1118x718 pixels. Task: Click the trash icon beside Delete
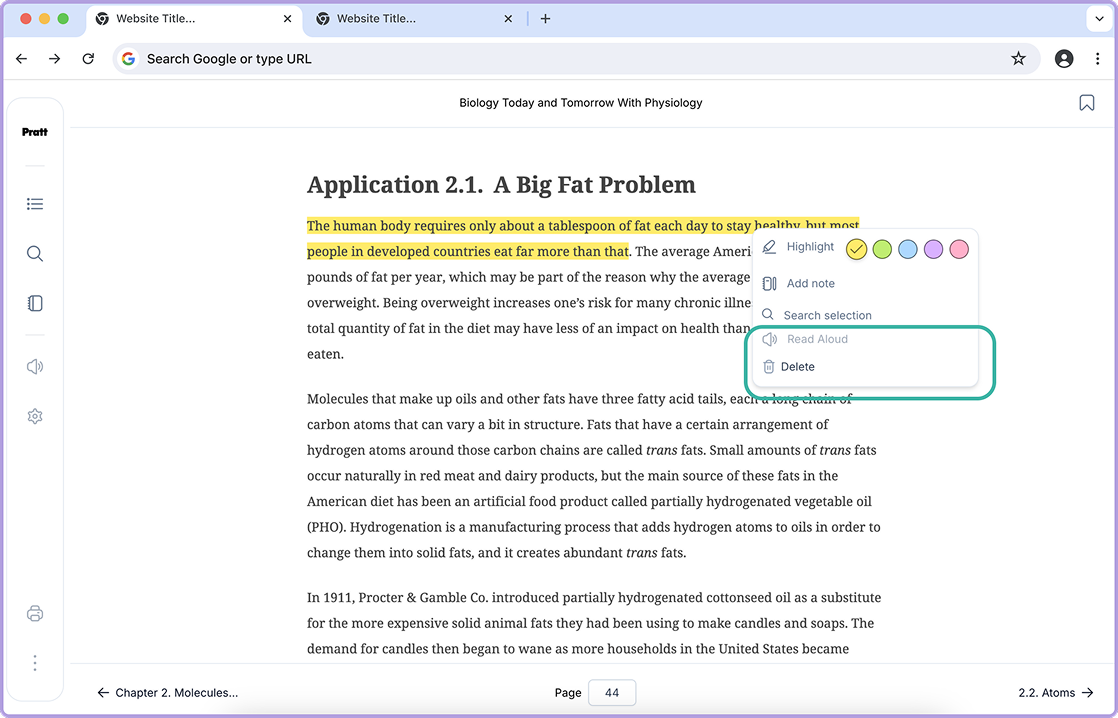click(x=769, y=366)
